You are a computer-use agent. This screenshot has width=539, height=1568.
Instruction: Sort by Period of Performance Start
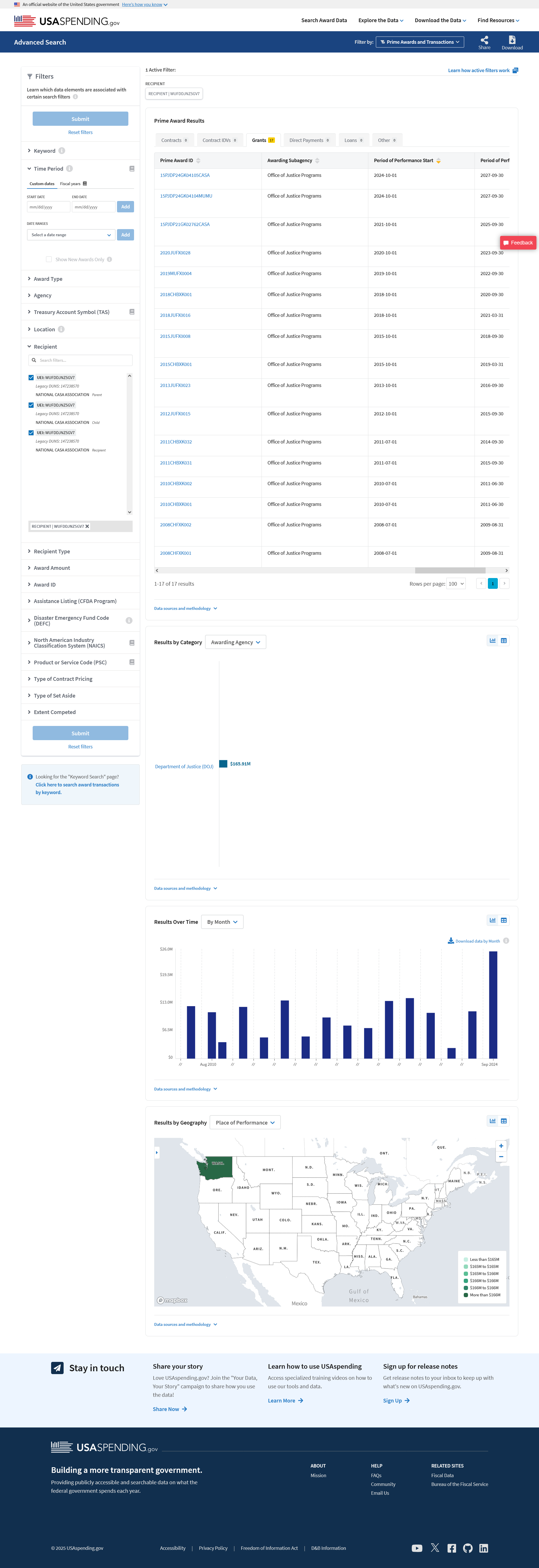click(438, 161)
